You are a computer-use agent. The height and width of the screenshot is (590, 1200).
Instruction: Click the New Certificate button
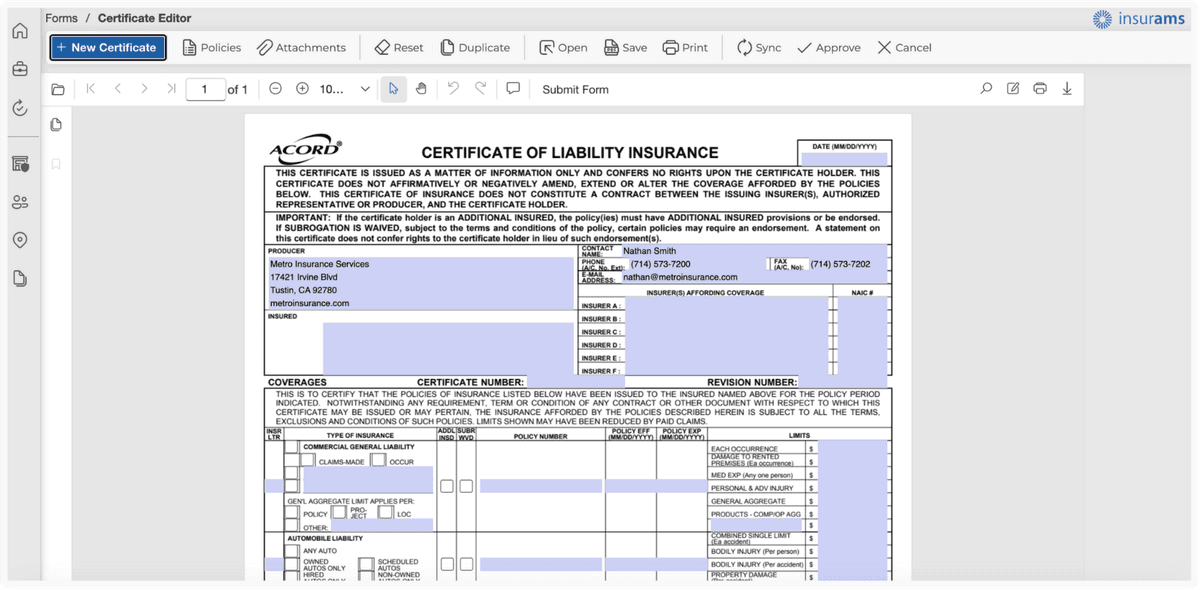tap(108, 47)
